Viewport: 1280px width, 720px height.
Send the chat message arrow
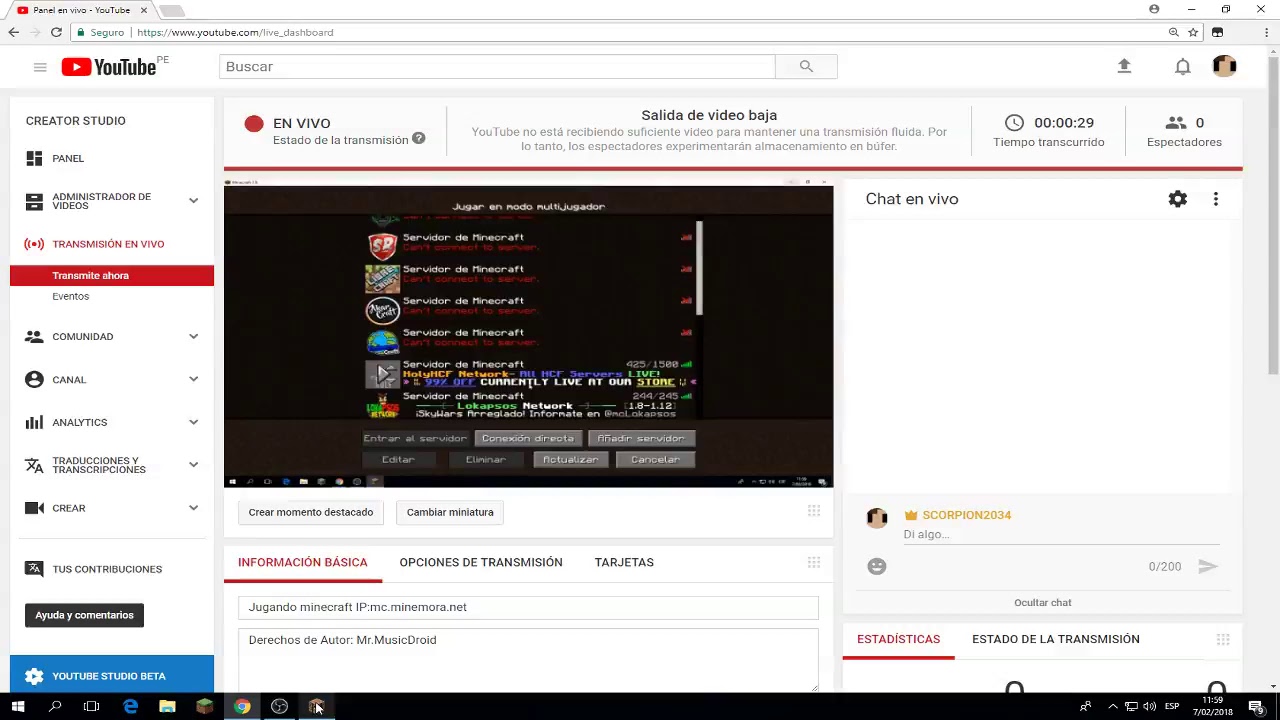pyautogui.click(x=1208, y=566)
